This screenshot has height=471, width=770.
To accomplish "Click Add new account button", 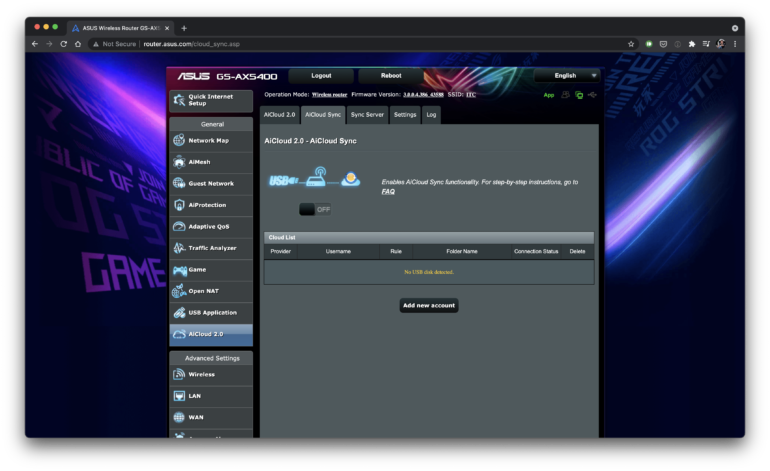I will (x=429, y=305).
